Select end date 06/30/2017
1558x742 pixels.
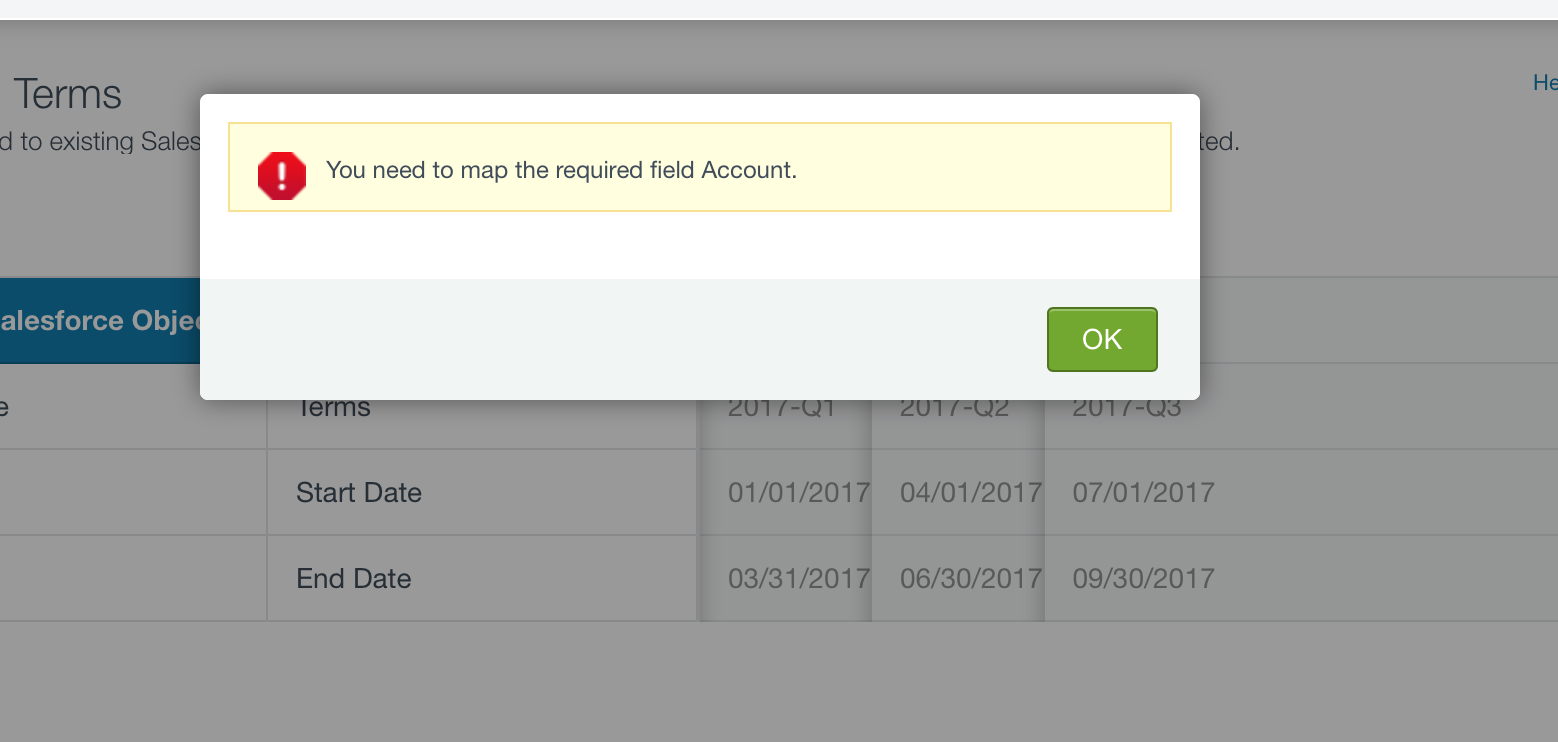971,578
